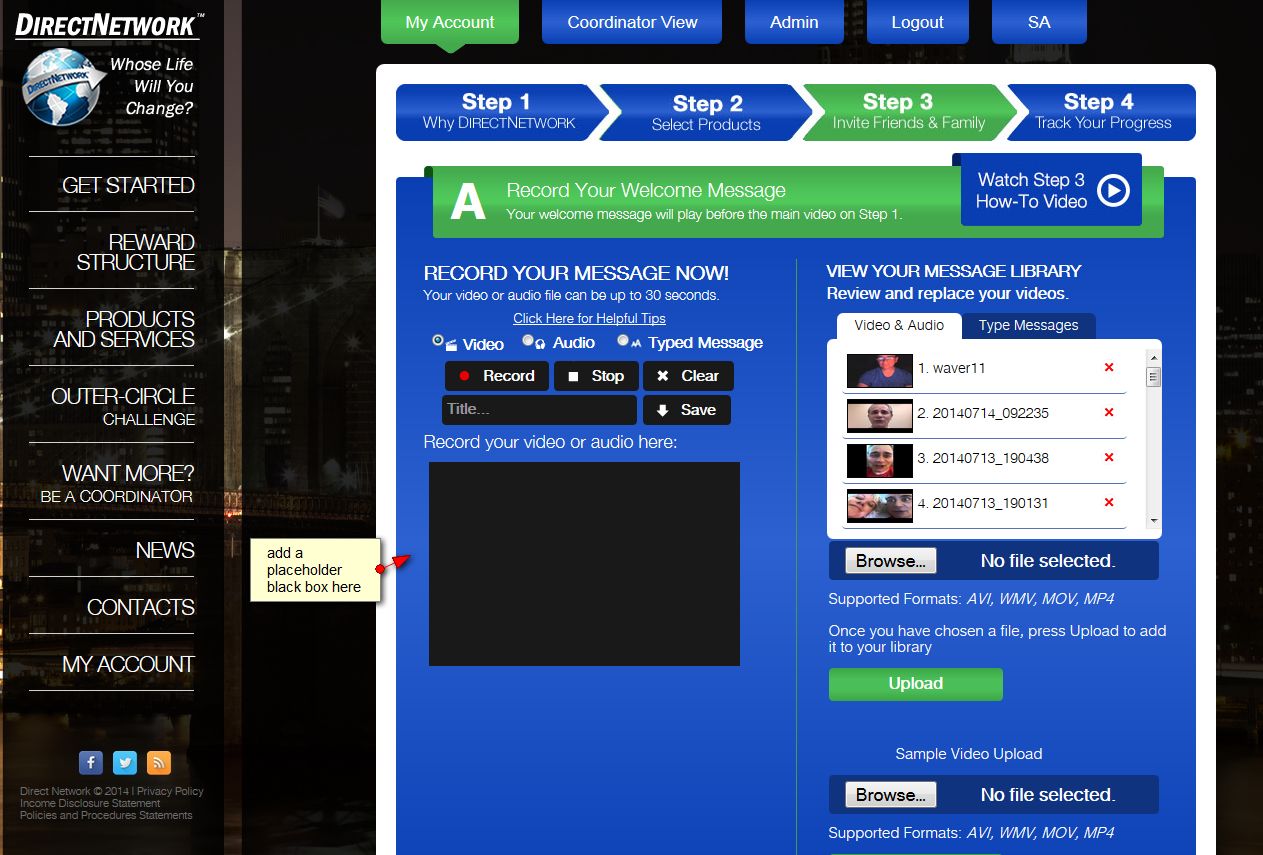Click the black video recording preview box
1263x855 pixels.
pyautogui.click(x=584, y=564)
